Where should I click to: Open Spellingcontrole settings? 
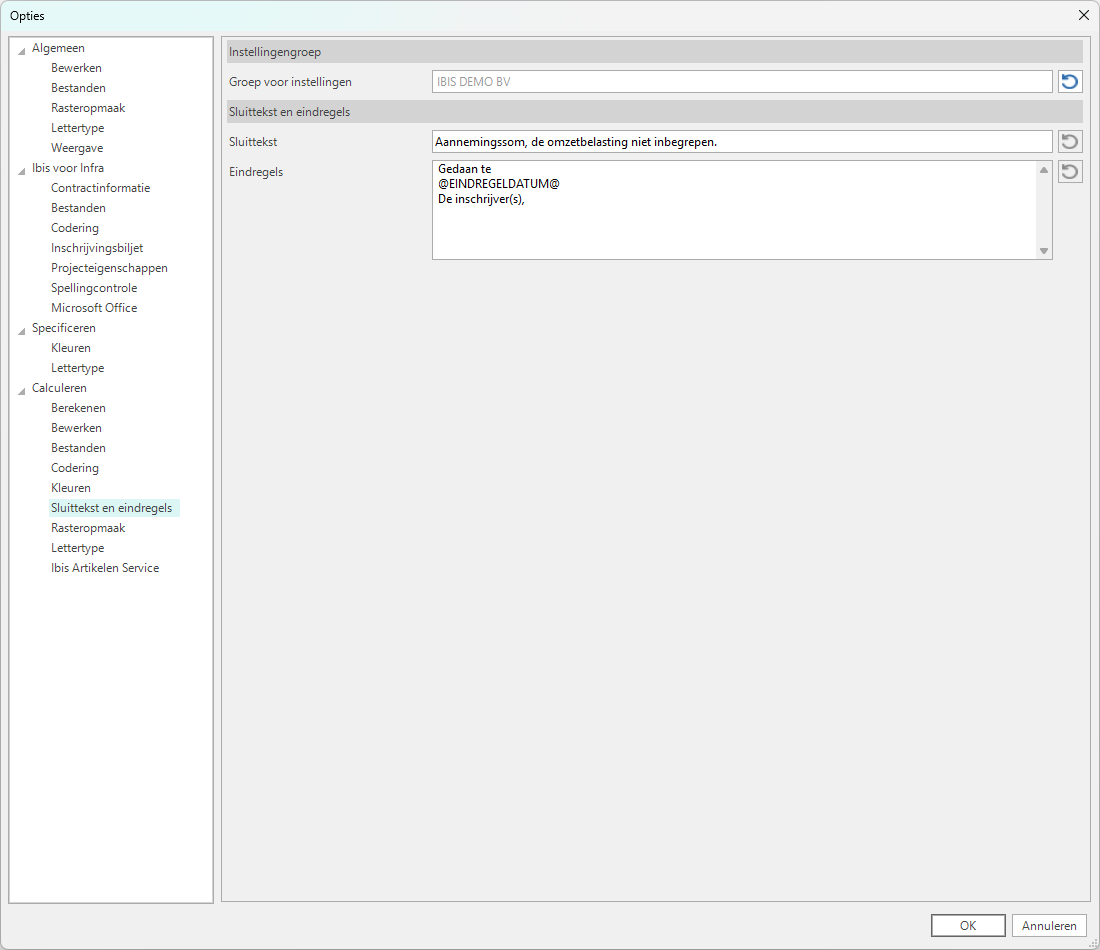tap(94, 288)
